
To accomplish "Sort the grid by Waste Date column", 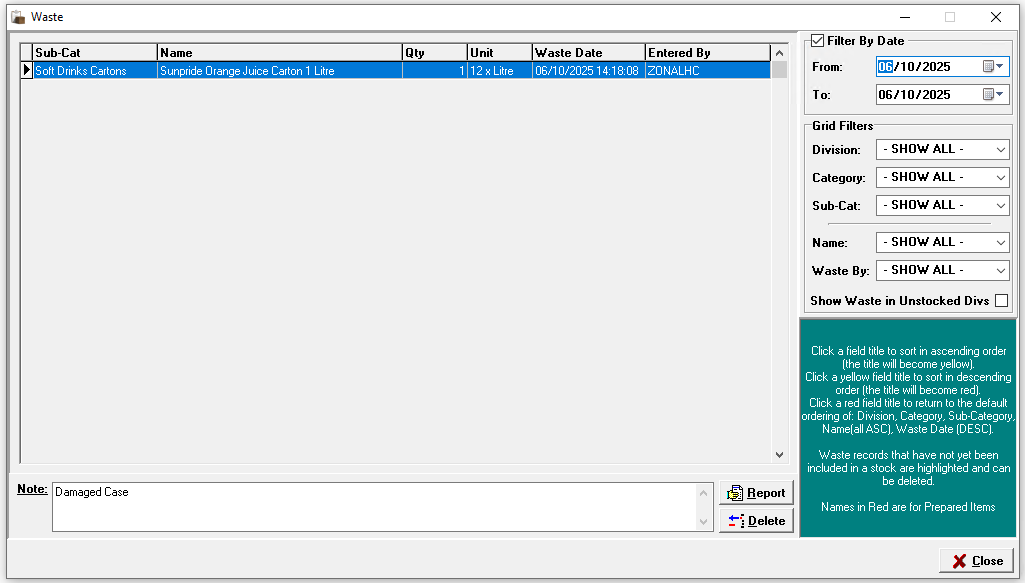I will coord(588,53).
